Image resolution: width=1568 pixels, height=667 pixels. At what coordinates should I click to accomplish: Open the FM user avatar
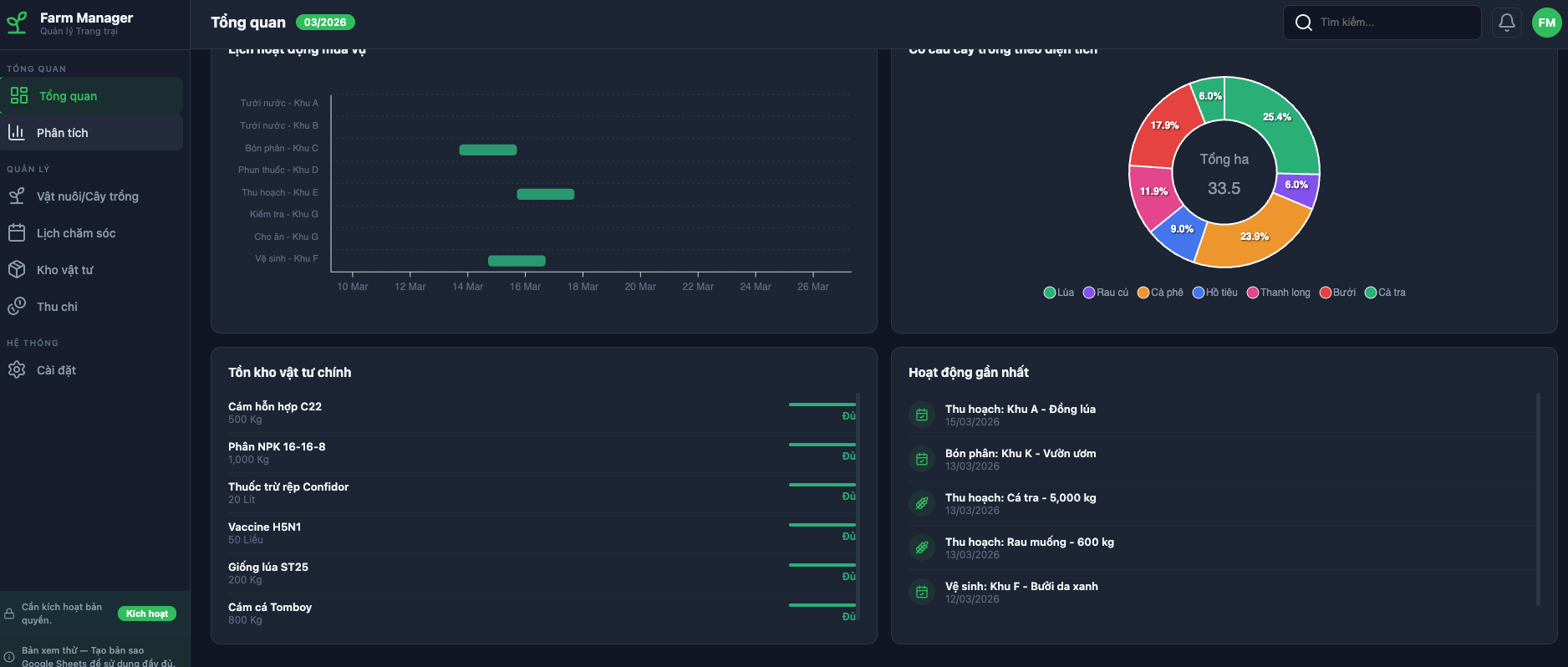tap(1546, 23)
